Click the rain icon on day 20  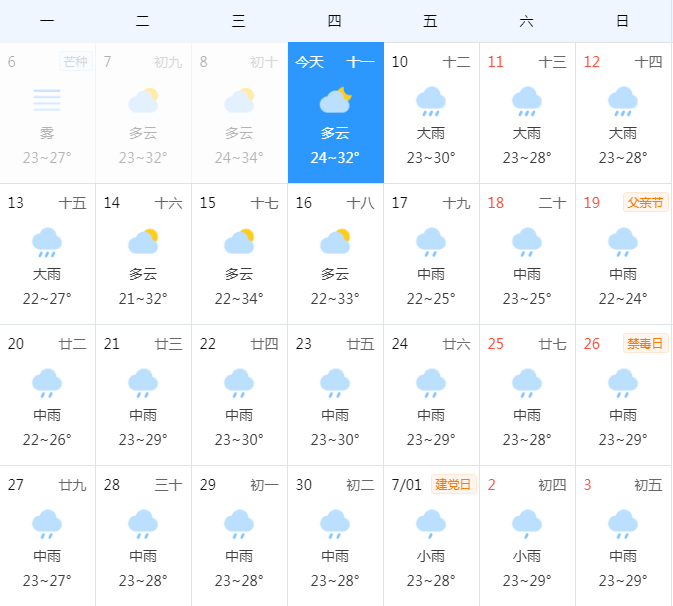pyautogui.click(x=47, y=383)
